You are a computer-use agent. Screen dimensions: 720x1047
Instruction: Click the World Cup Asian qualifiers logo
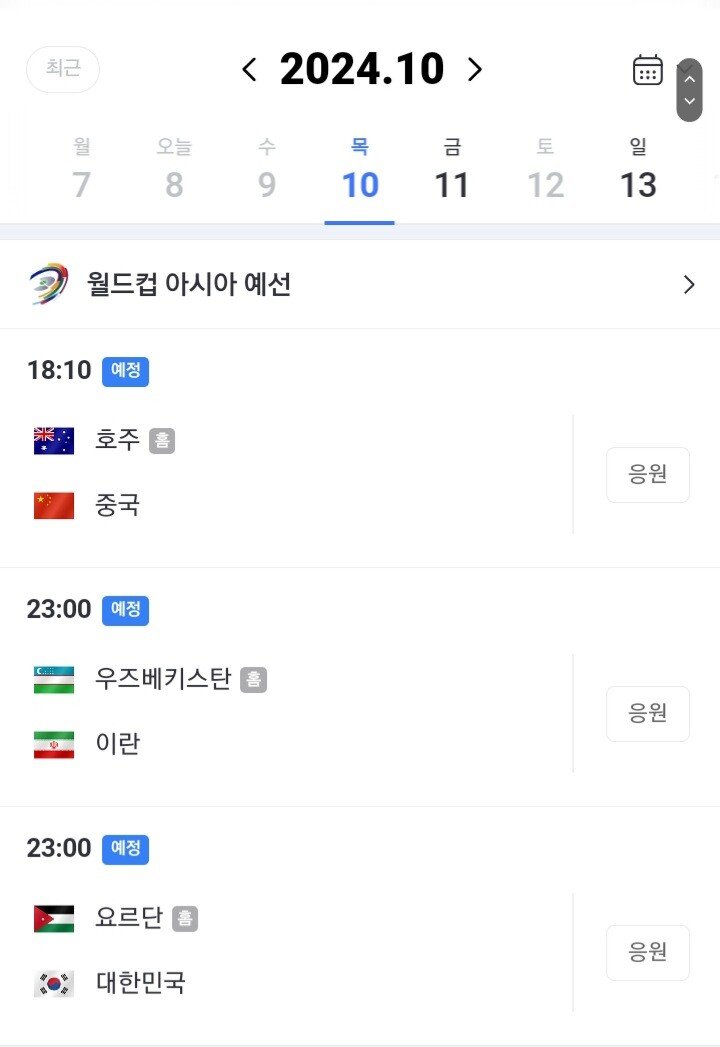(x=49, y=284)
